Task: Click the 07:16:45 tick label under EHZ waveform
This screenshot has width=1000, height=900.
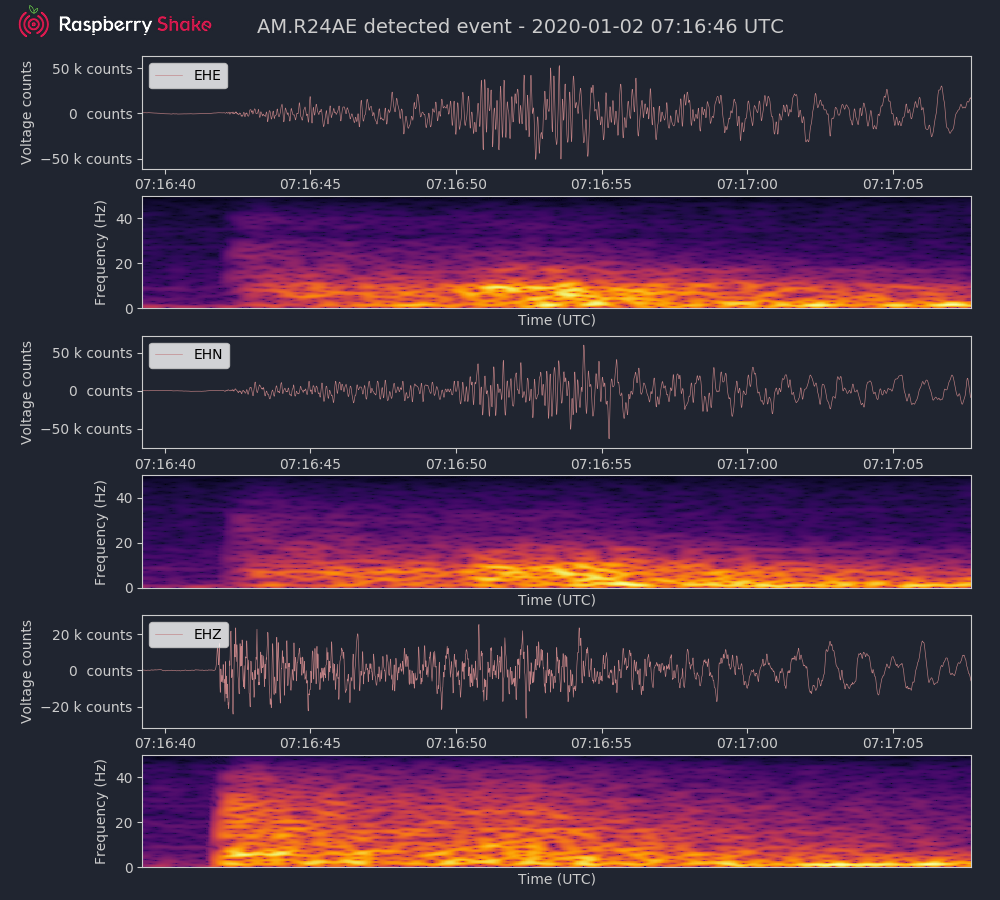Action: (x=310, y=744)
